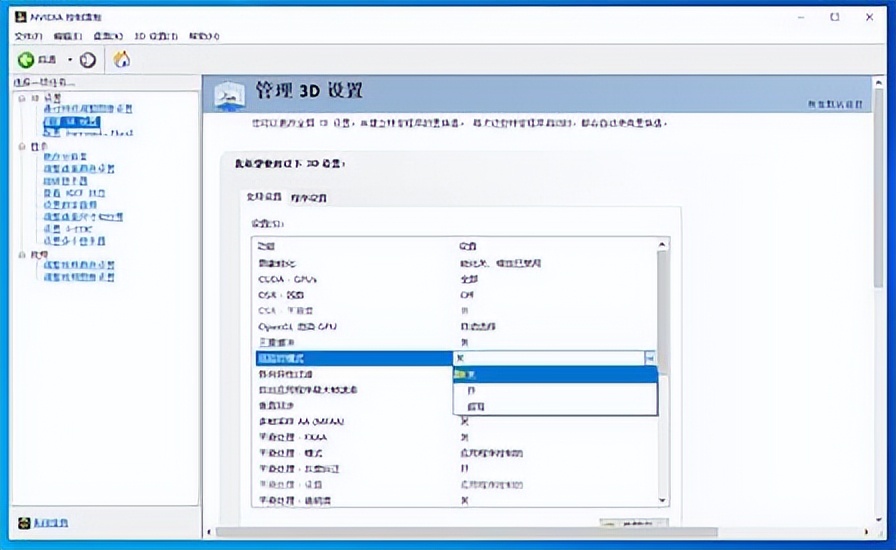Viewport: 896px width, 550px height.
Task: Switch to Global Settings tab
Action: (x=263, y=197)
